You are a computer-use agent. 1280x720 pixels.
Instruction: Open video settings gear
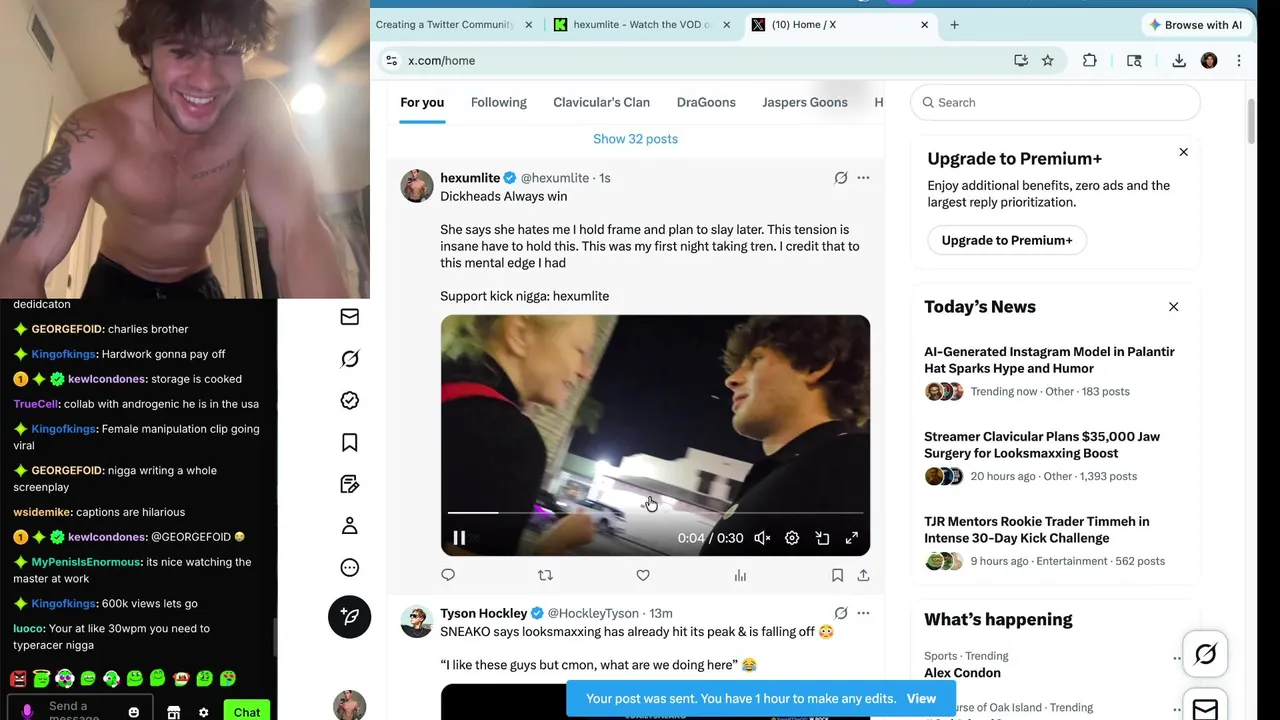click(x=792, y=538)
